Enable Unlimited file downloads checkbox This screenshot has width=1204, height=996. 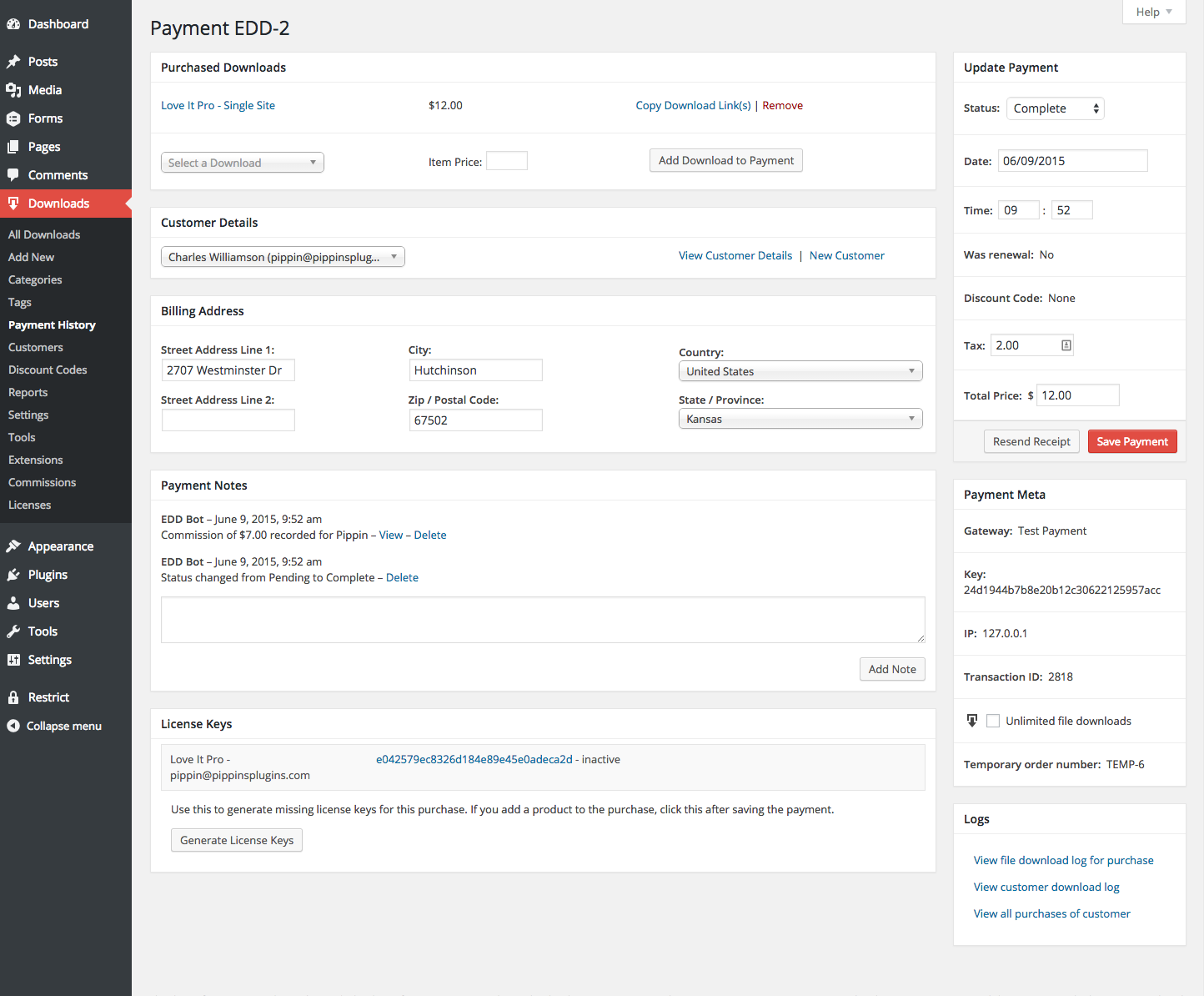993,721
